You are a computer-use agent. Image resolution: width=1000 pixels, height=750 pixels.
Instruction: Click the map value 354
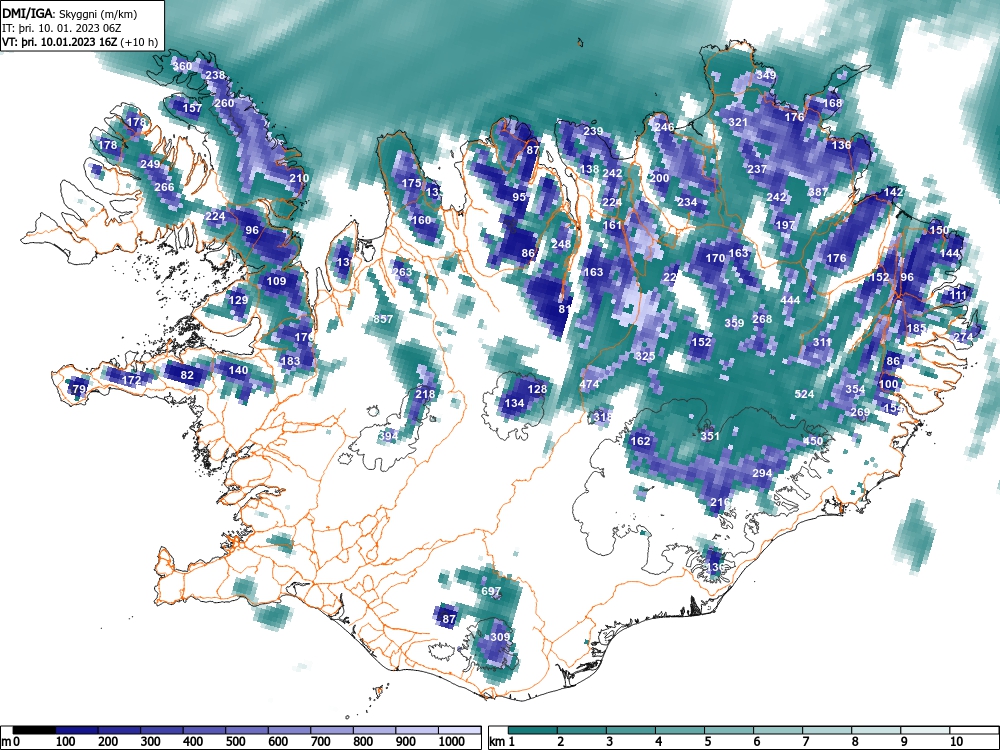[855, 389]
